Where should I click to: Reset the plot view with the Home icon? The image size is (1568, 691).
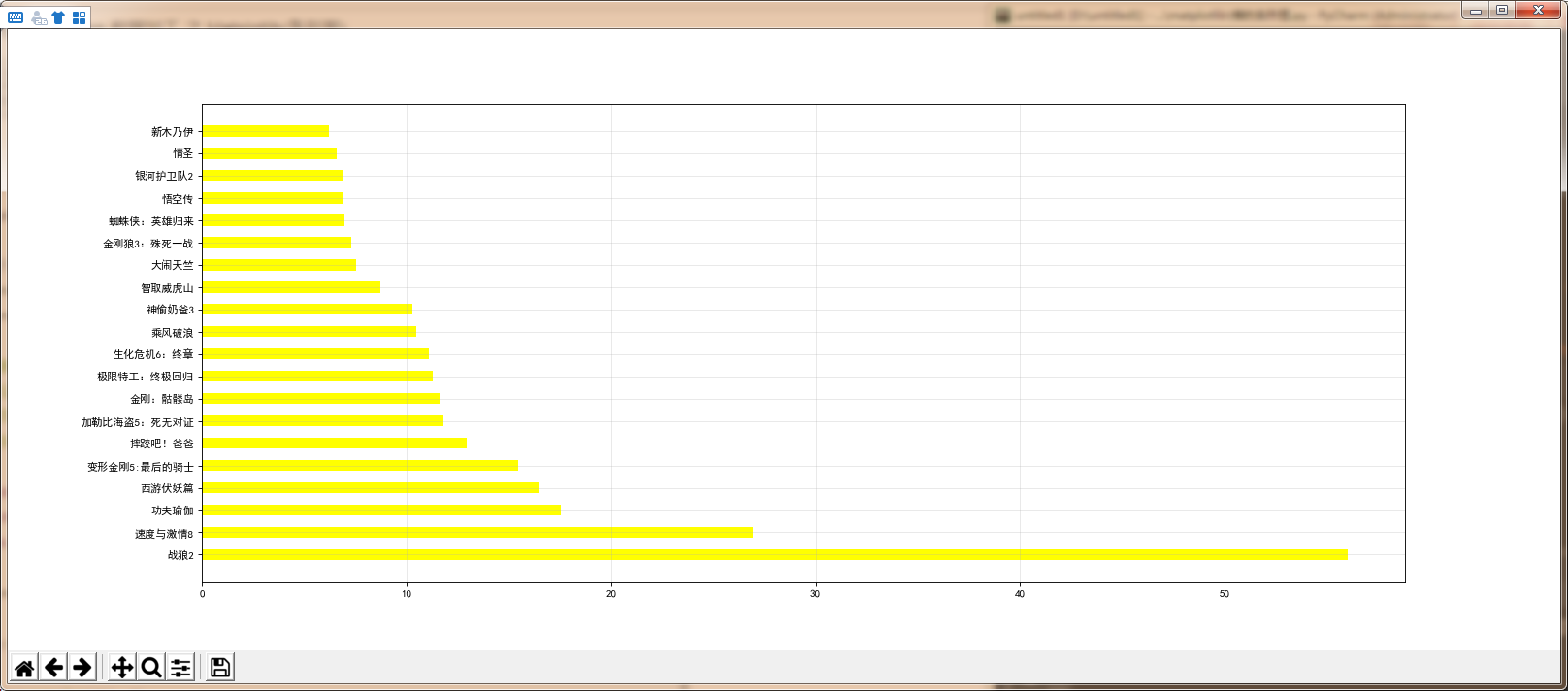(x=24, y=667)
